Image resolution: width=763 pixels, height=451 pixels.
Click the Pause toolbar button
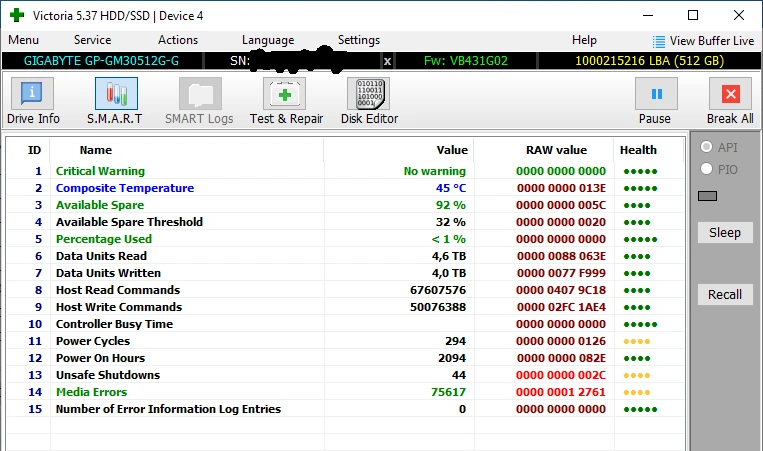(x=656, y=93)
